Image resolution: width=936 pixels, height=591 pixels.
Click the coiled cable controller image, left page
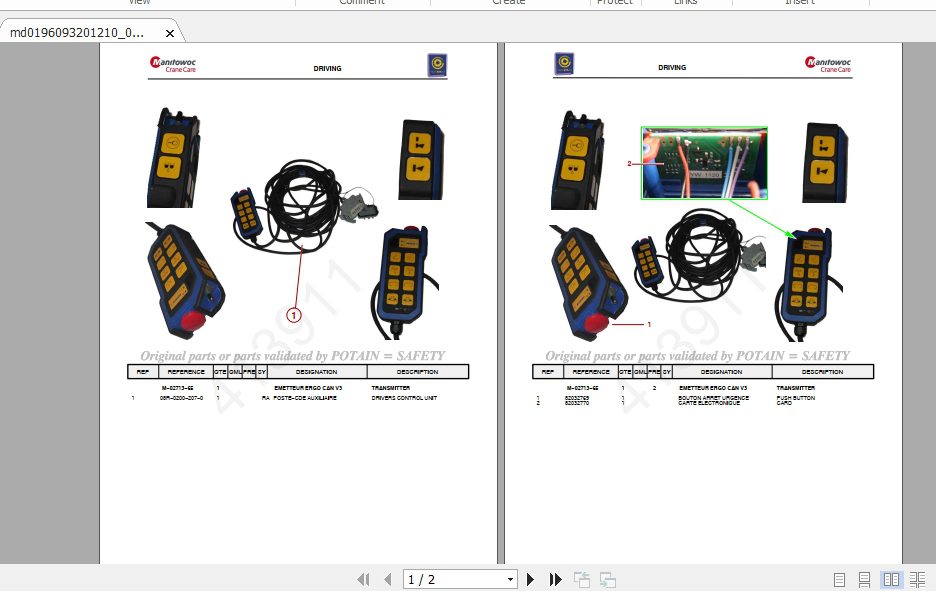[x=303, y=206]
